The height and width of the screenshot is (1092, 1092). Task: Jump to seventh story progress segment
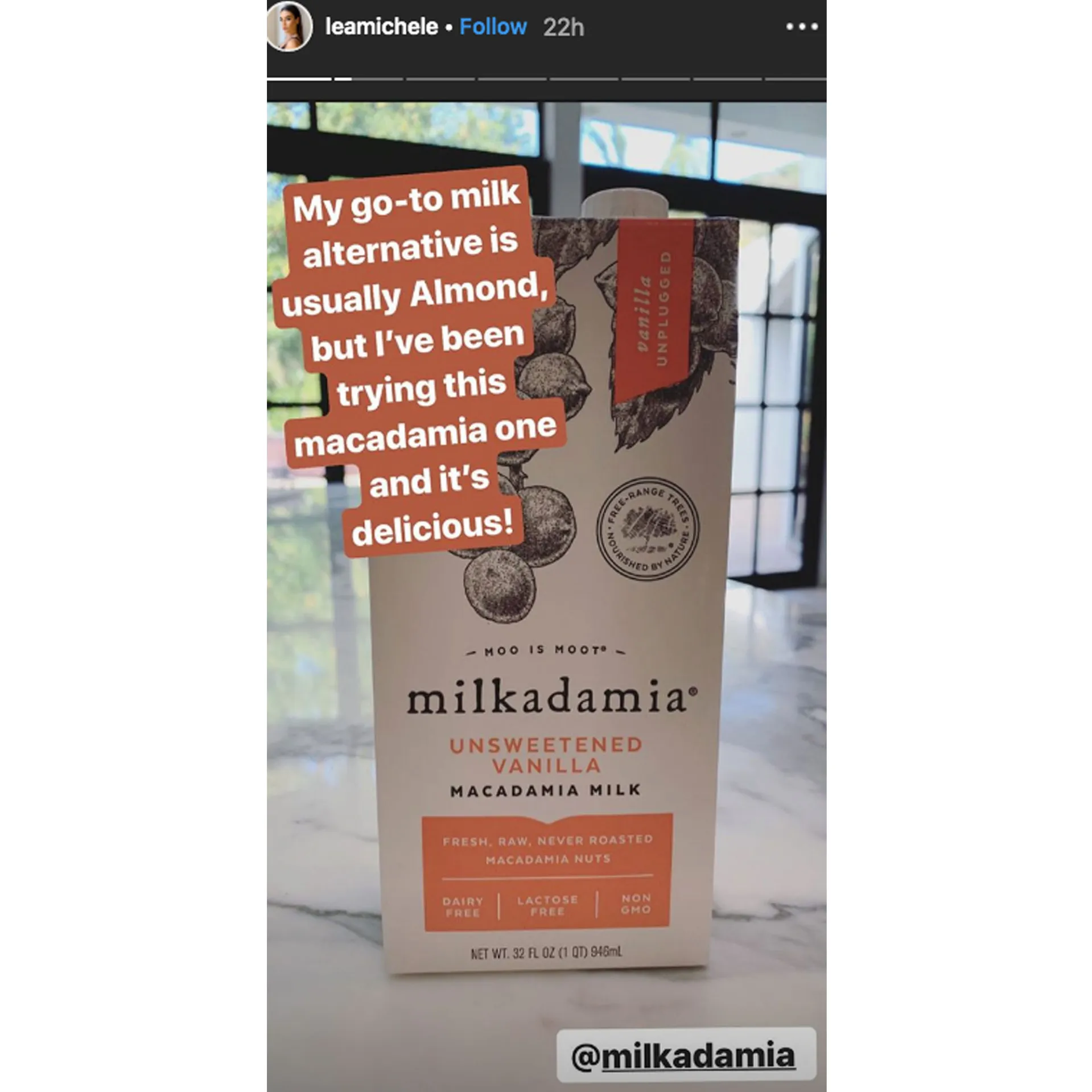(x=727, y=79)
